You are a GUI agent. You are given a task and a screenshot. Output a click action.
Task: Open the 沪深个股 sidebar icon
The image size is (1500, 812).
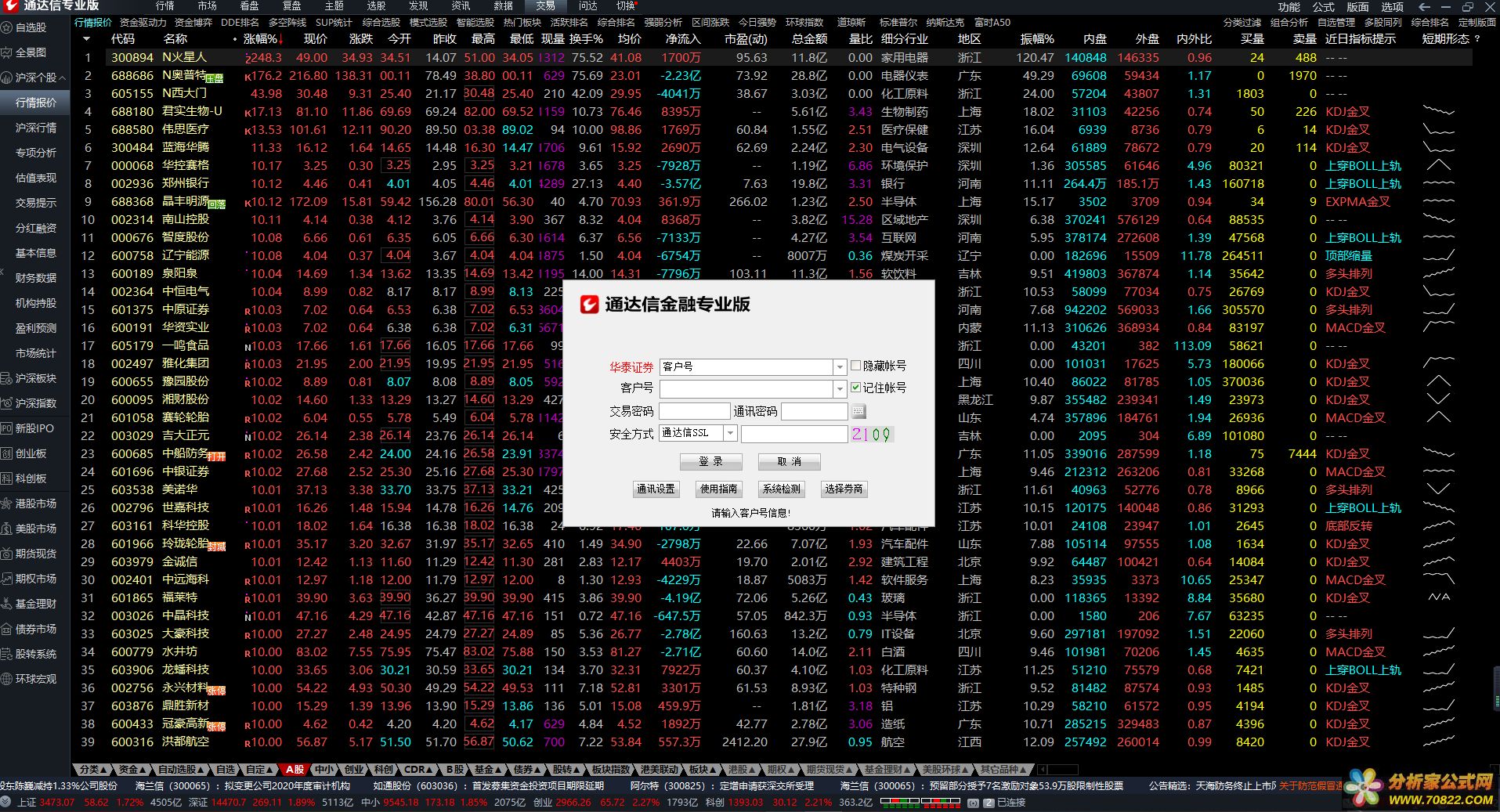pos(6,78)
